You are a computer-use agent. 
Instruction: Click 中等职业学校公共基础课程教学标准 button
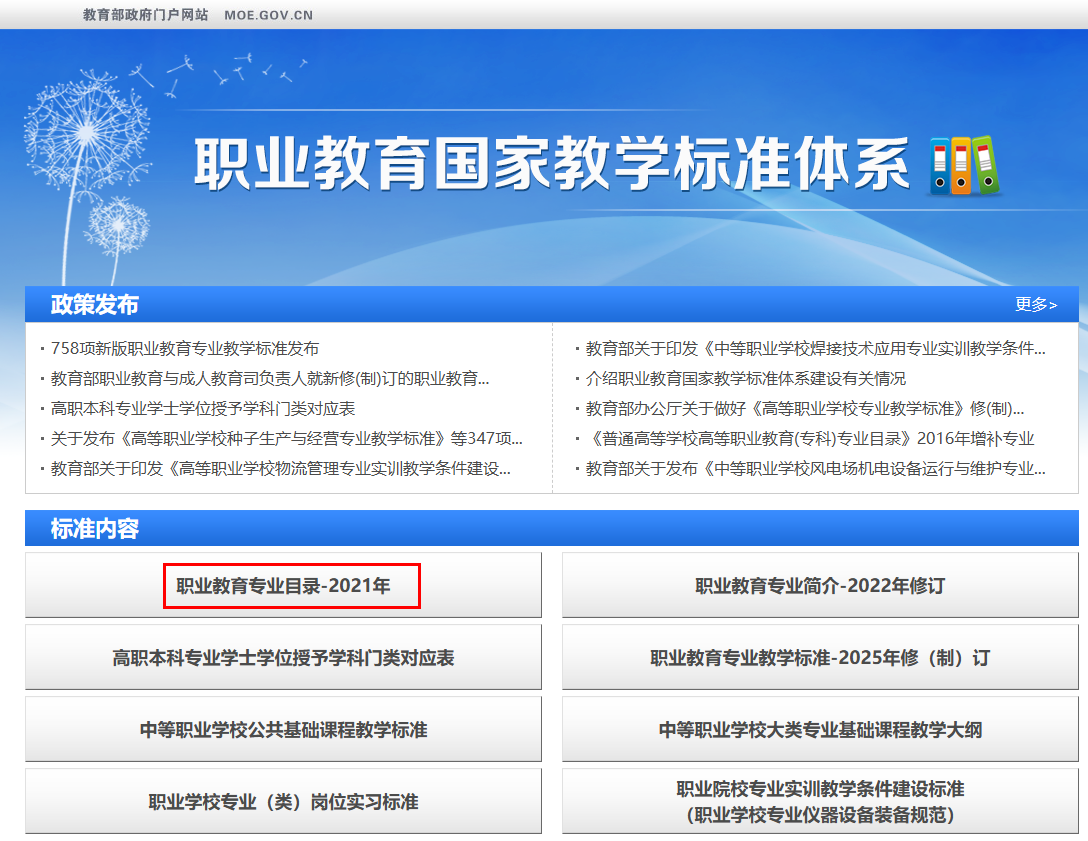pyautogui.click(x=284, y=730)
